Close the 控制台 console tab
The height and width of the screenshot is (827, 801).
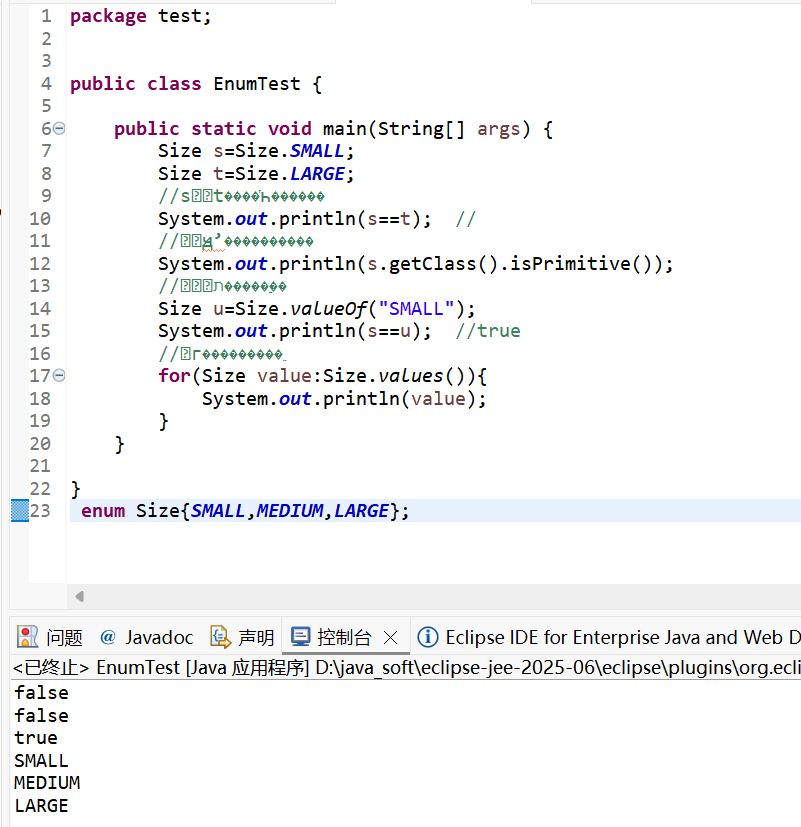391,638
